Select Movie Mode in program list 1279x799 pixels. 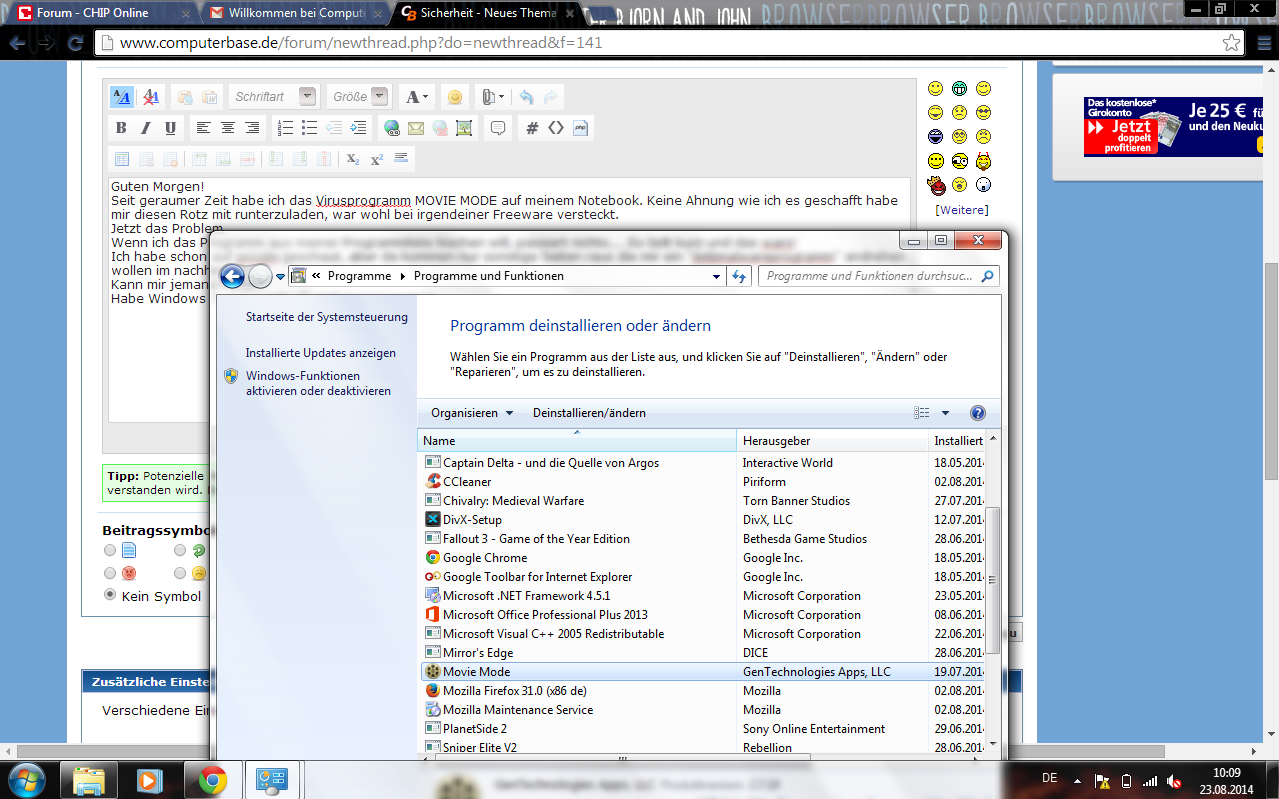point(703,672)
